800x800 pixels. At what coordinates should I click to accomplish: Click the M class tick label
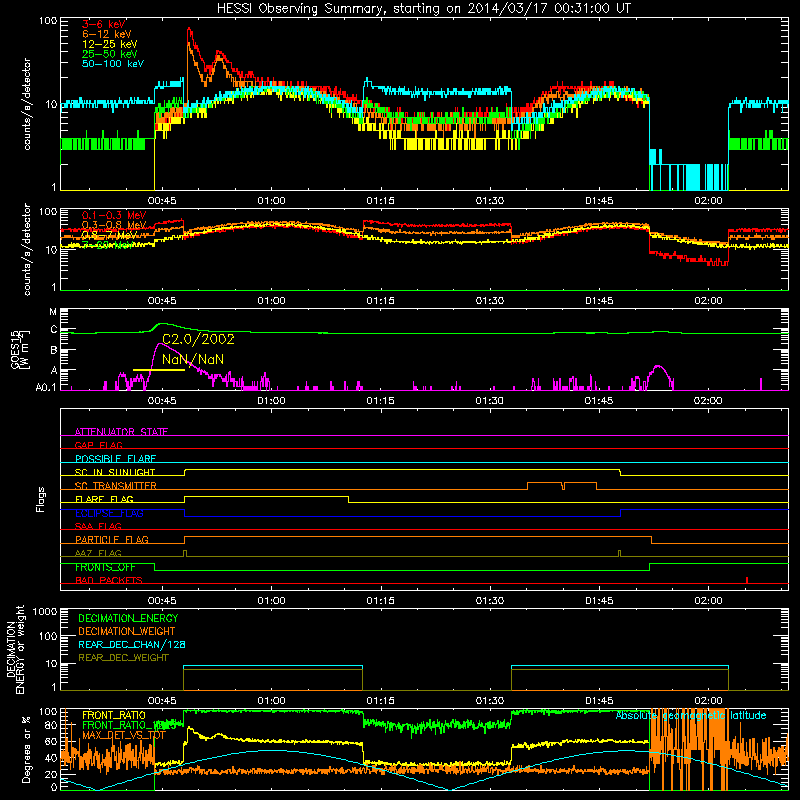point(53,312)
